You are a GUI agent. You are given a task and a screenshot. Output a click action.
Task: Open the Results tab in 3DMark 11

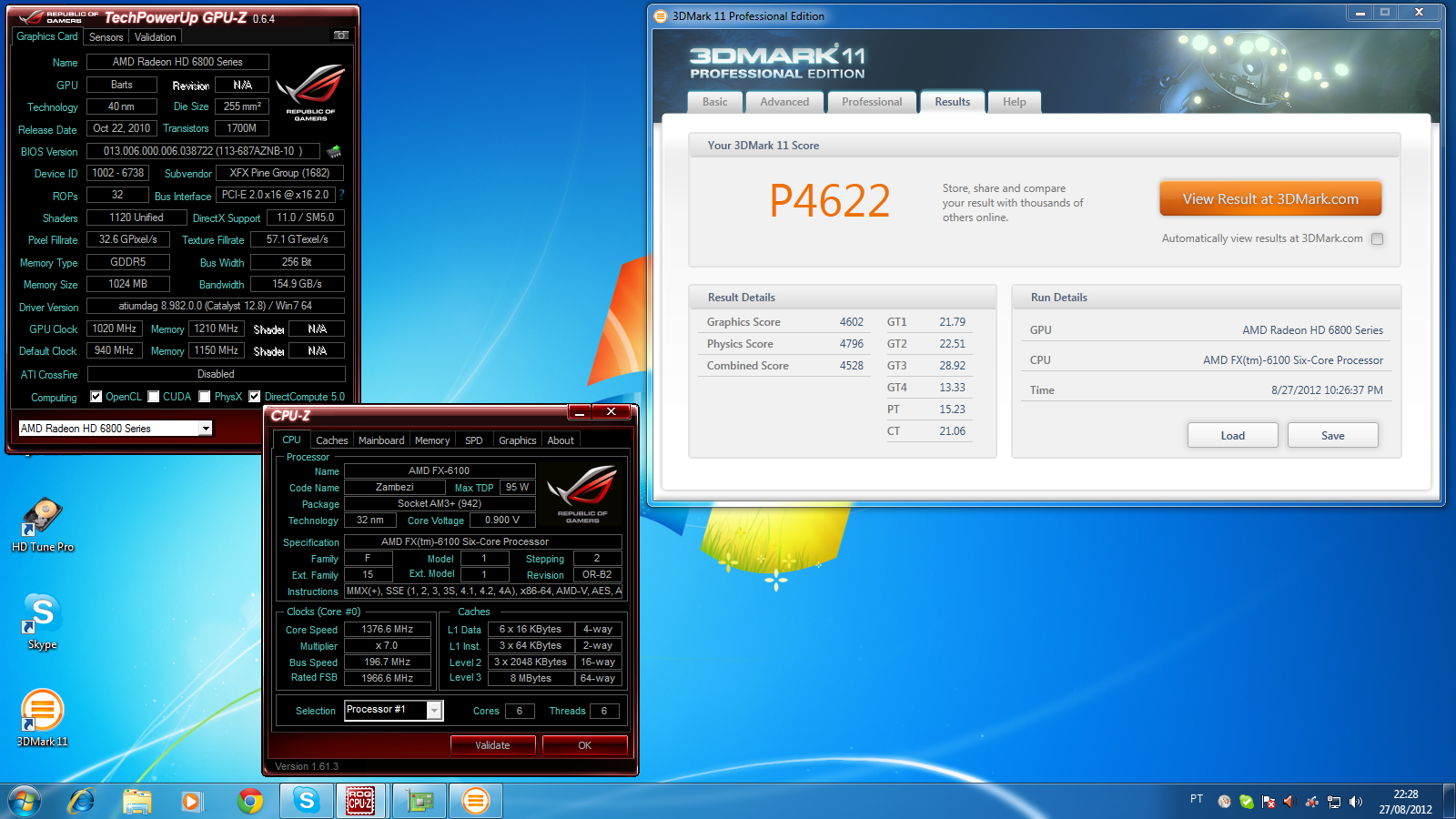(953, 102)
